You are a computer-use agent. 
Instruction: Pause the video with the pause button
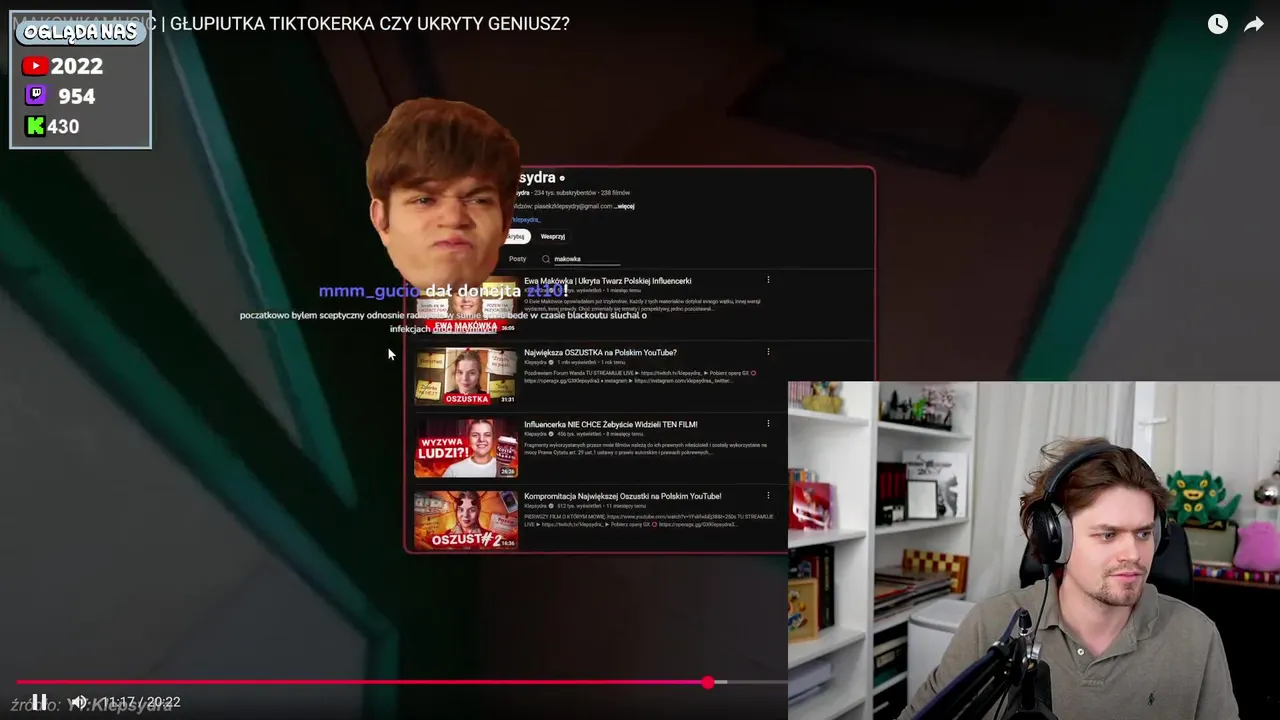pos(39,702)
